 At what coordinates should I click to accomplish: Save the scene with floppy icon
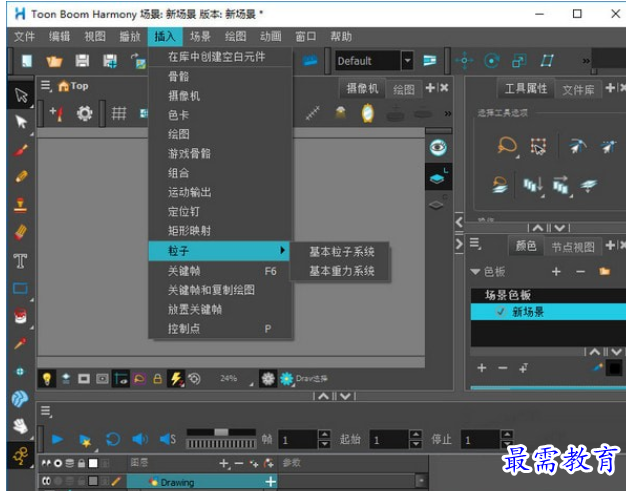tap(82, 61)
